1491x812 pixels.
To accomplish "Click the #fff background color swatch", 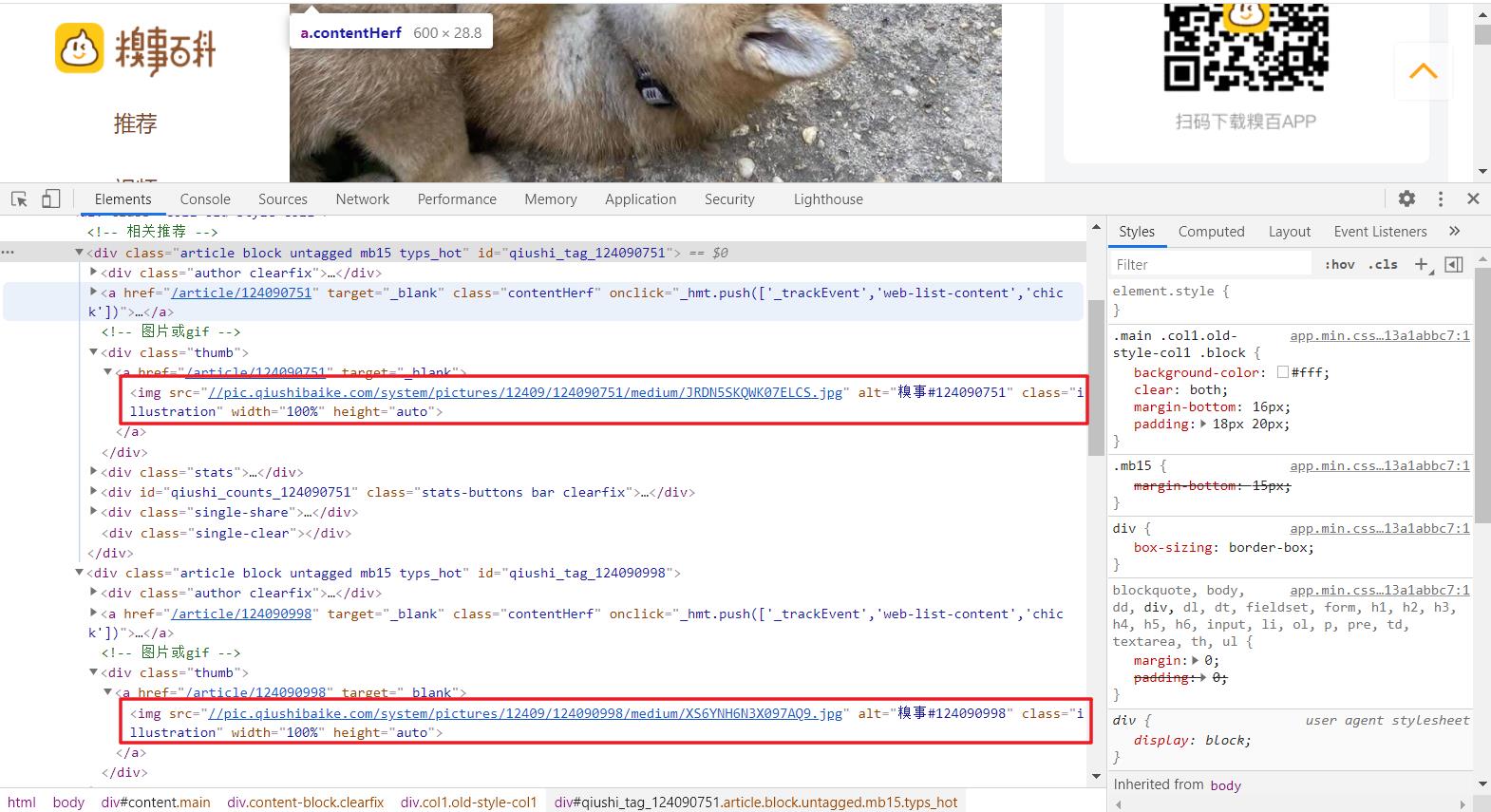I will click(1283, 372).
